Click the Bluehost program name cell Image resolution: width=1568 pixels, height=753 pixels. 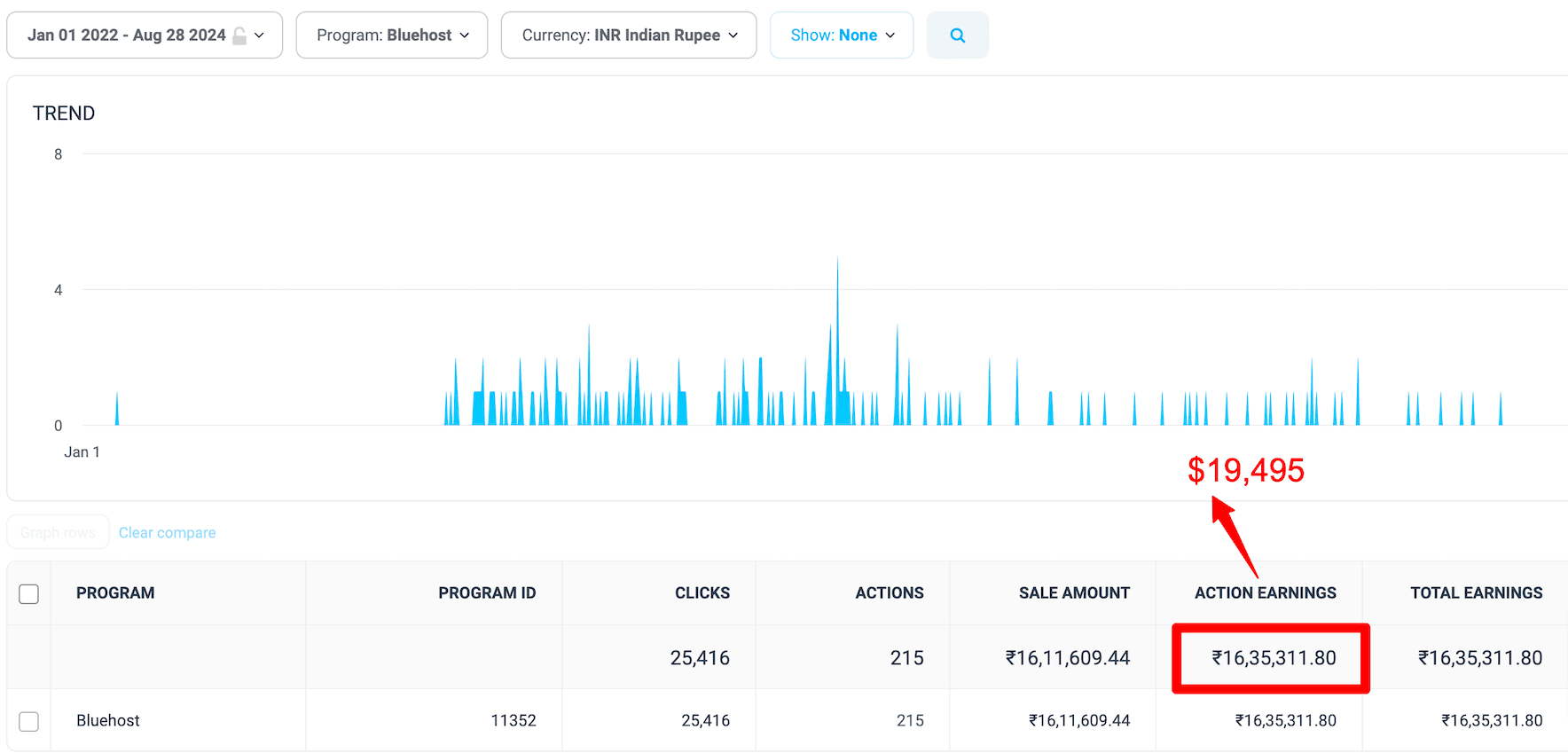[108, 720]
